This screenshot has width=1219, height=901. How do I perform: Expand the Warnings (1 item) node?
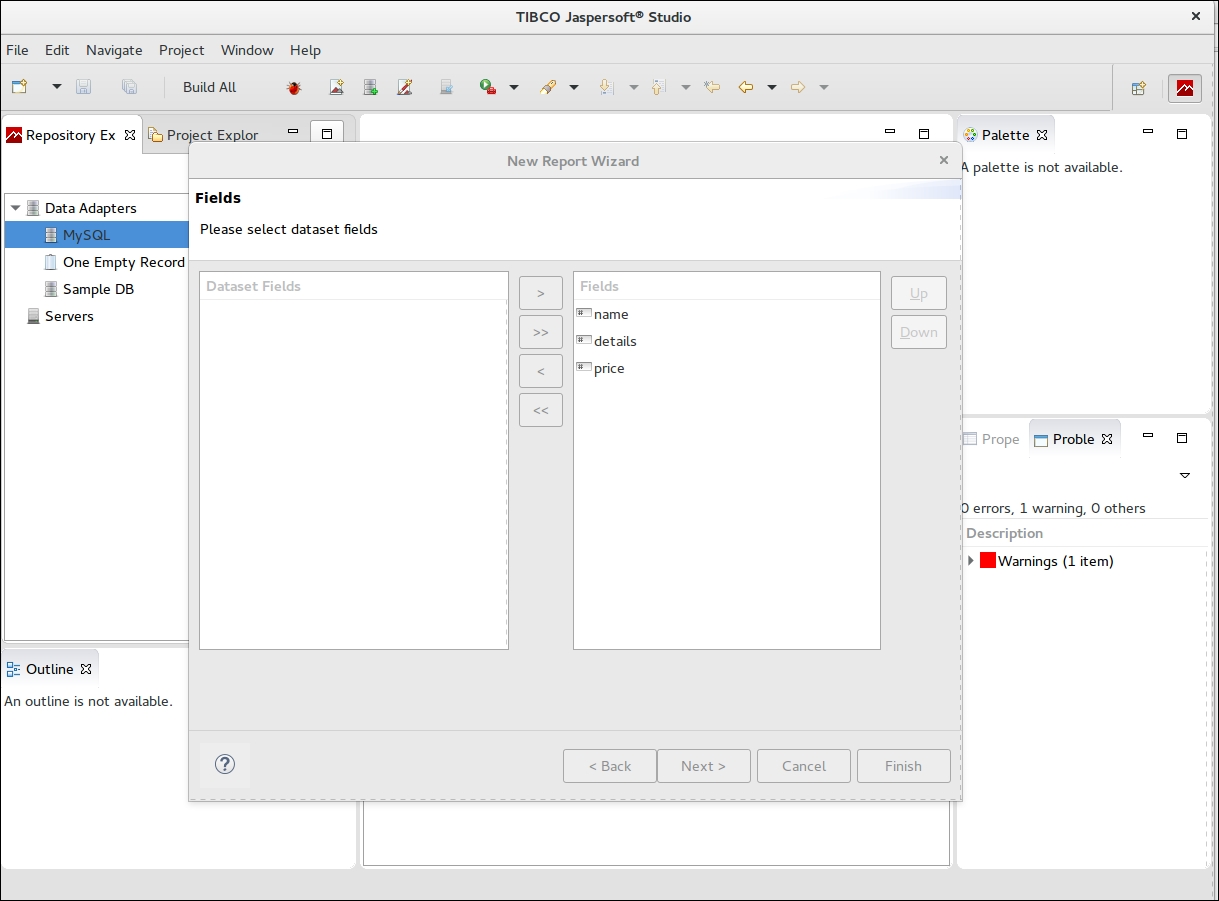point(971,561)
